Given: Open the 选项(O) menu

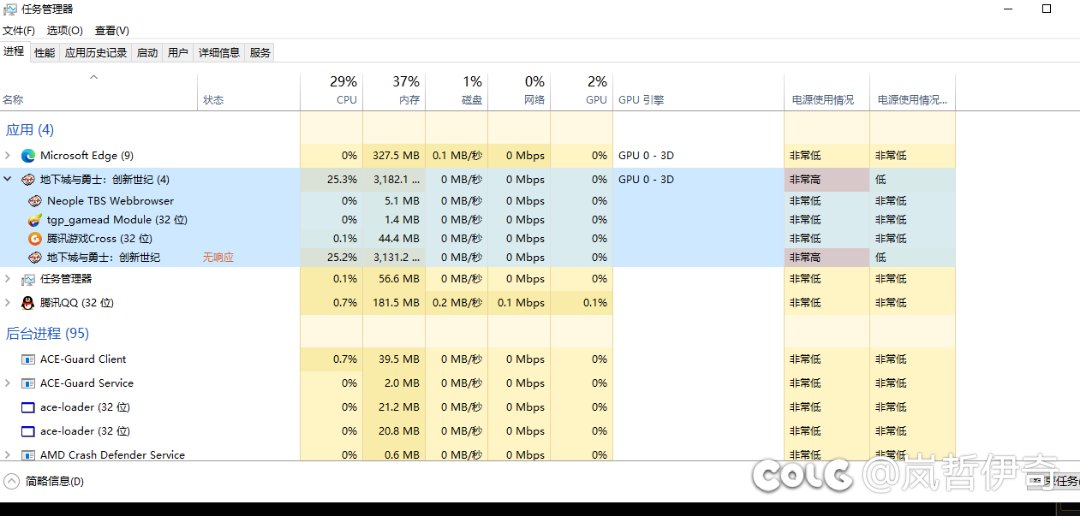Looking at the screenshot, I should coord(64,31).
